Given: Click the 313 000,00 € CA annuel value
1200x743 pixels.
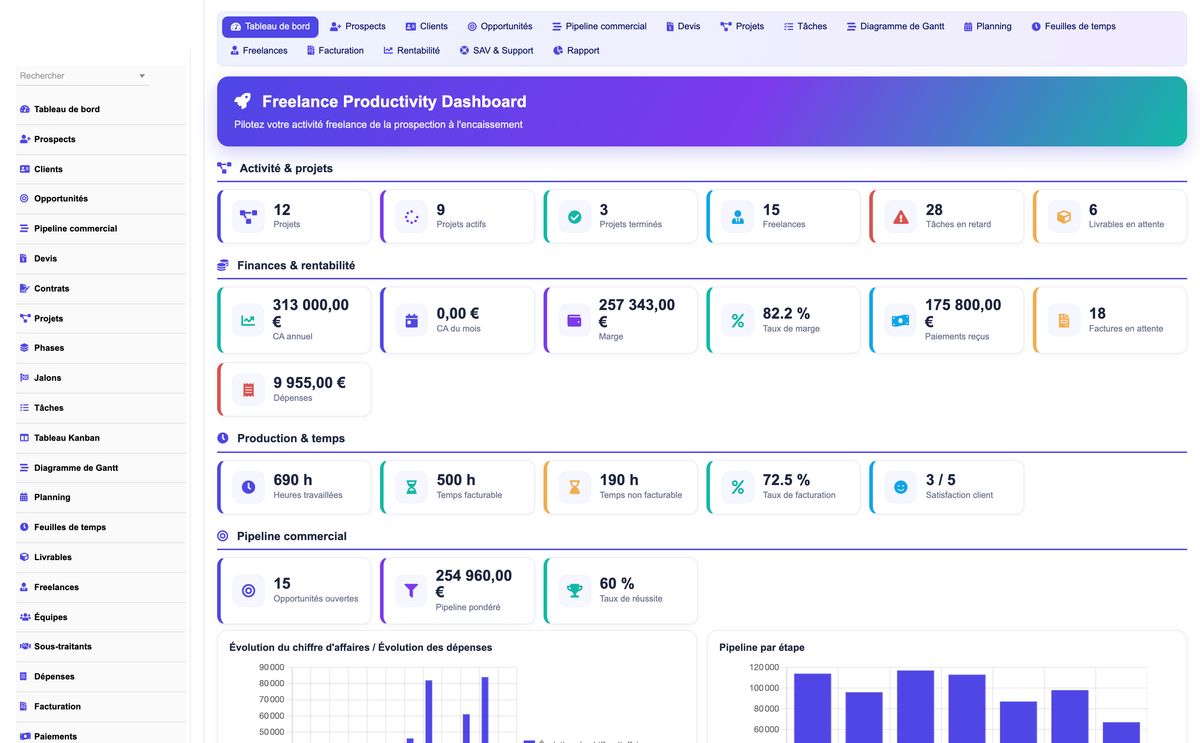Looking at the screenshot, I should pyautogui.click(x=311, y=313).
